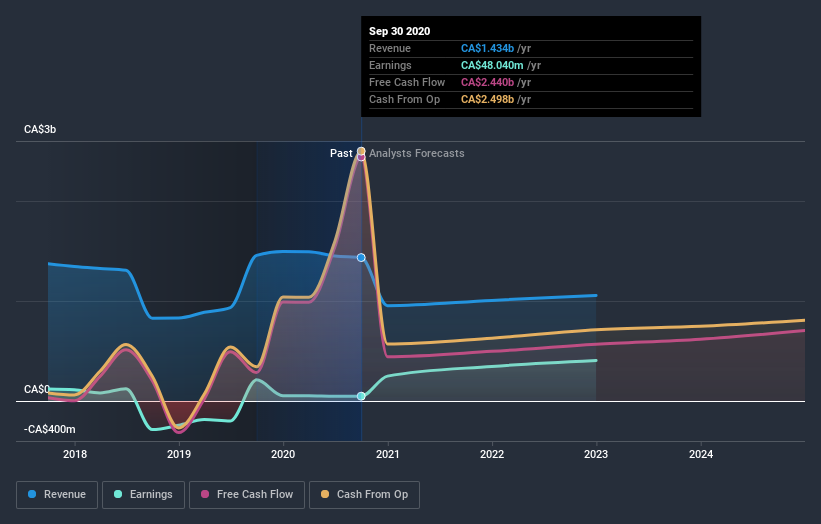
Task: Click the 'Cash From Op' row label in tooltip
Action: pos(404,99)
